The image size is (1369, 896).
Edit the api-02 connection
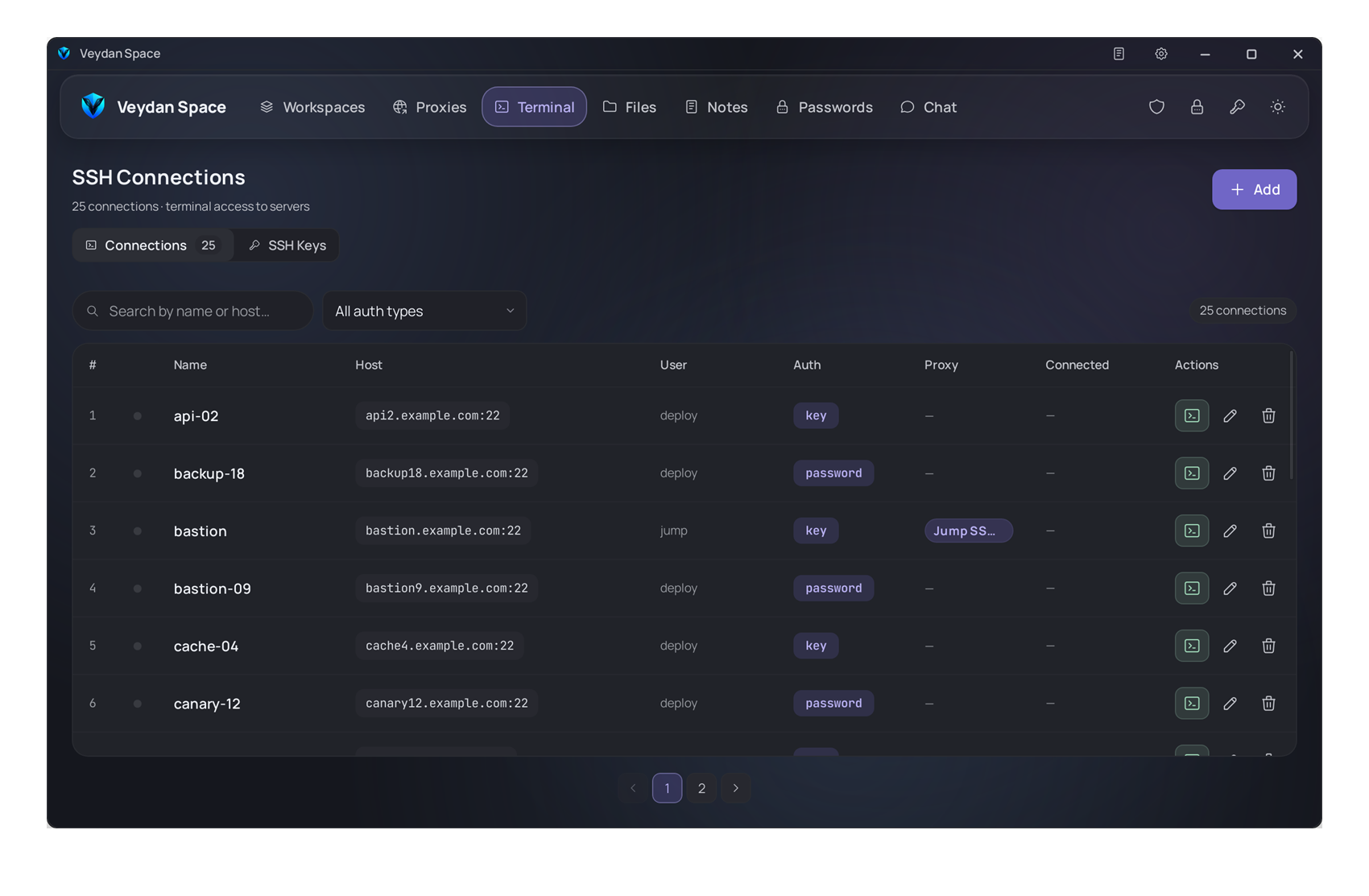click(x=1230, y=415)
